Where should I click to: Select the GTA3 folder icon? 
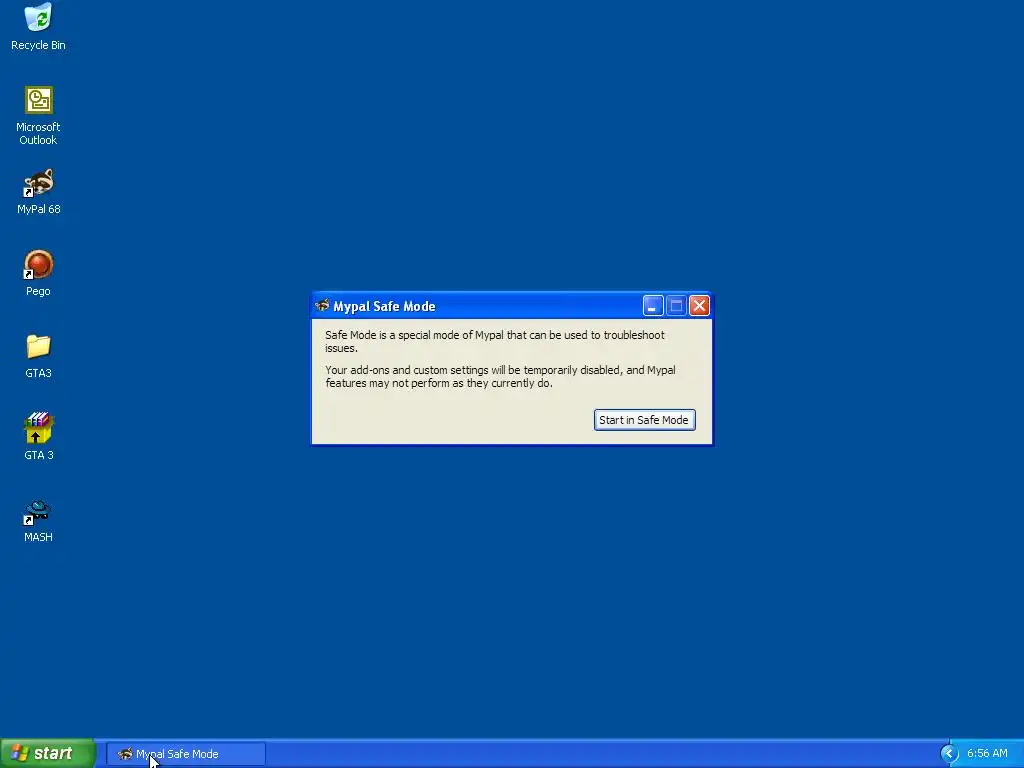(x=39, y=347)
